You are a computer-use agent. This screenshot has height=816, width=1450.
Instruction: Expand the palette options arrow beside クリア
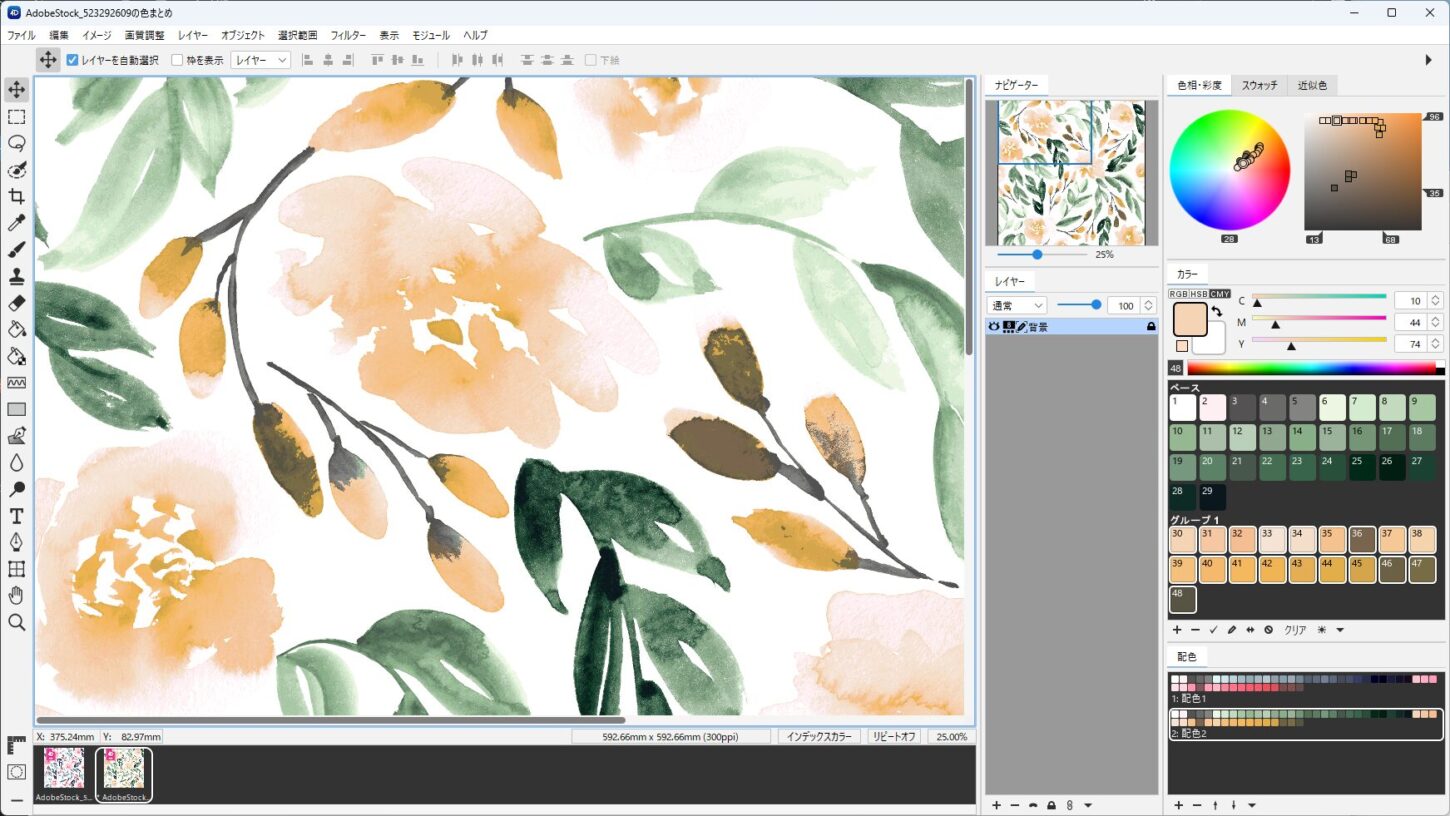coord(1340,630)
